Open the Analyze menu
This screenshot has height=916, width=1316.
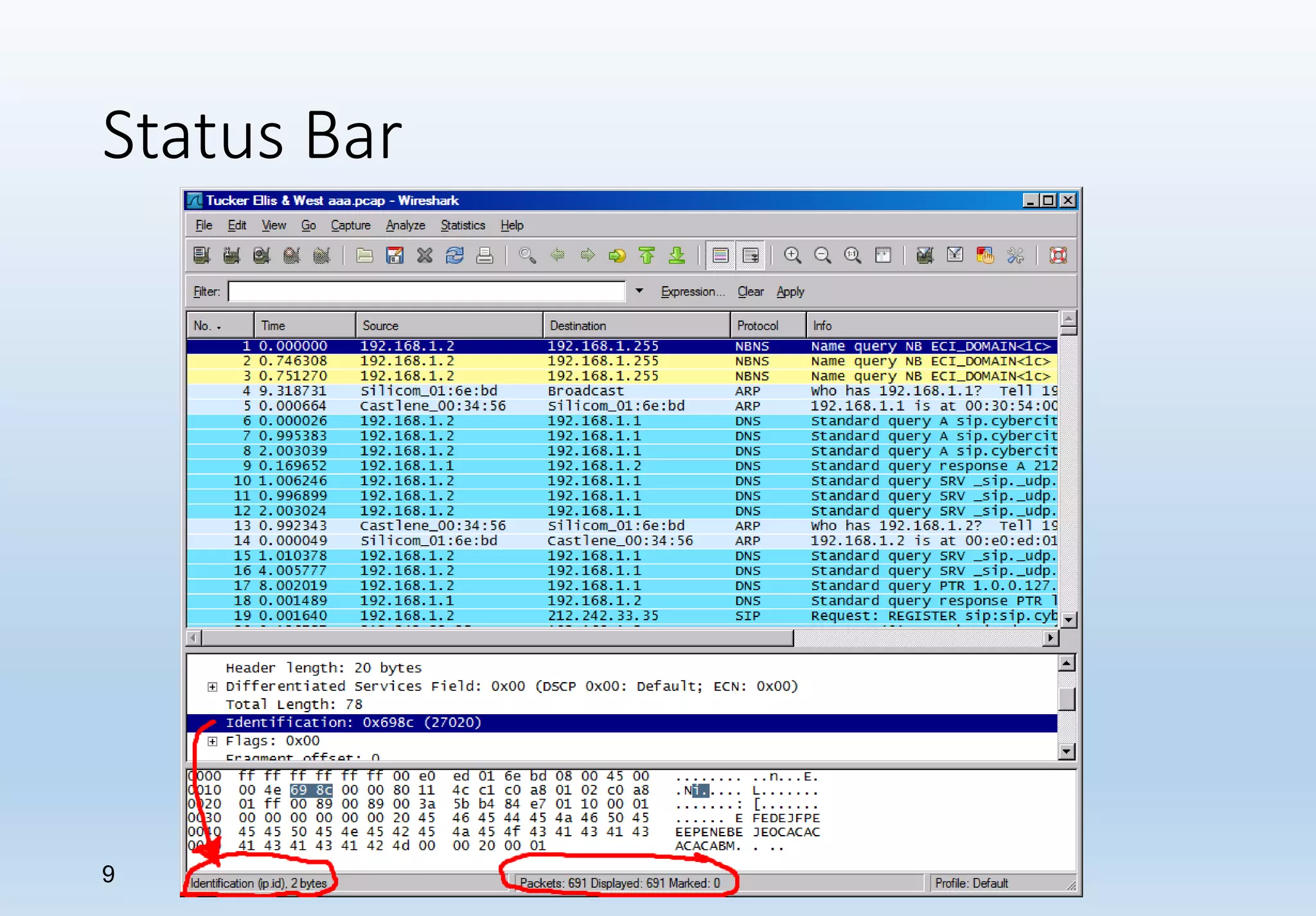click(x=405, y=226)
